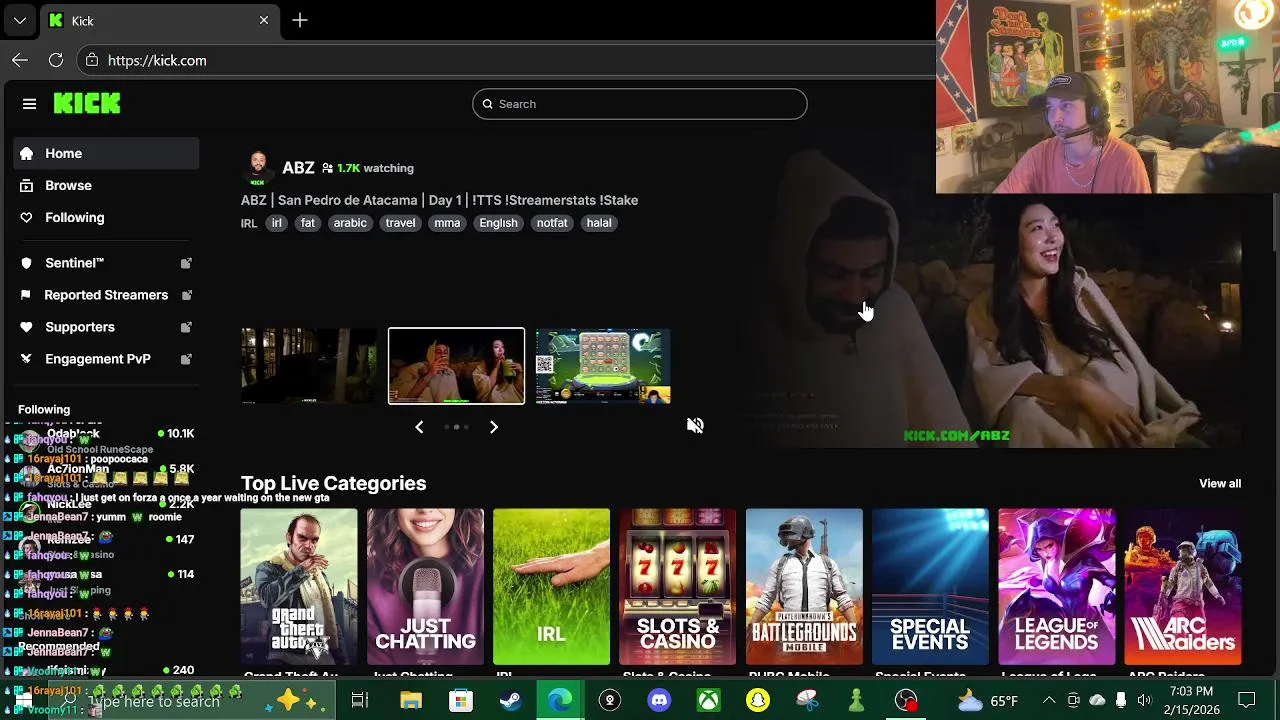Open the Slots & Casino category
The width and height of the screenshot is (1280, 720).
tap(677, 587)
